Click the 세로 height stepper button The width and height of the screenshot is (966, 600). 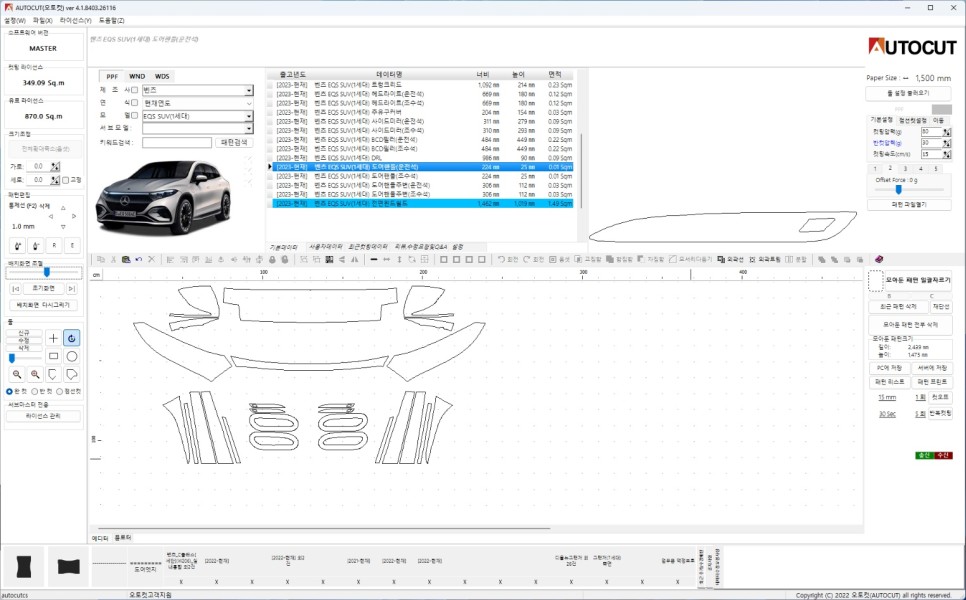[55, 180]
